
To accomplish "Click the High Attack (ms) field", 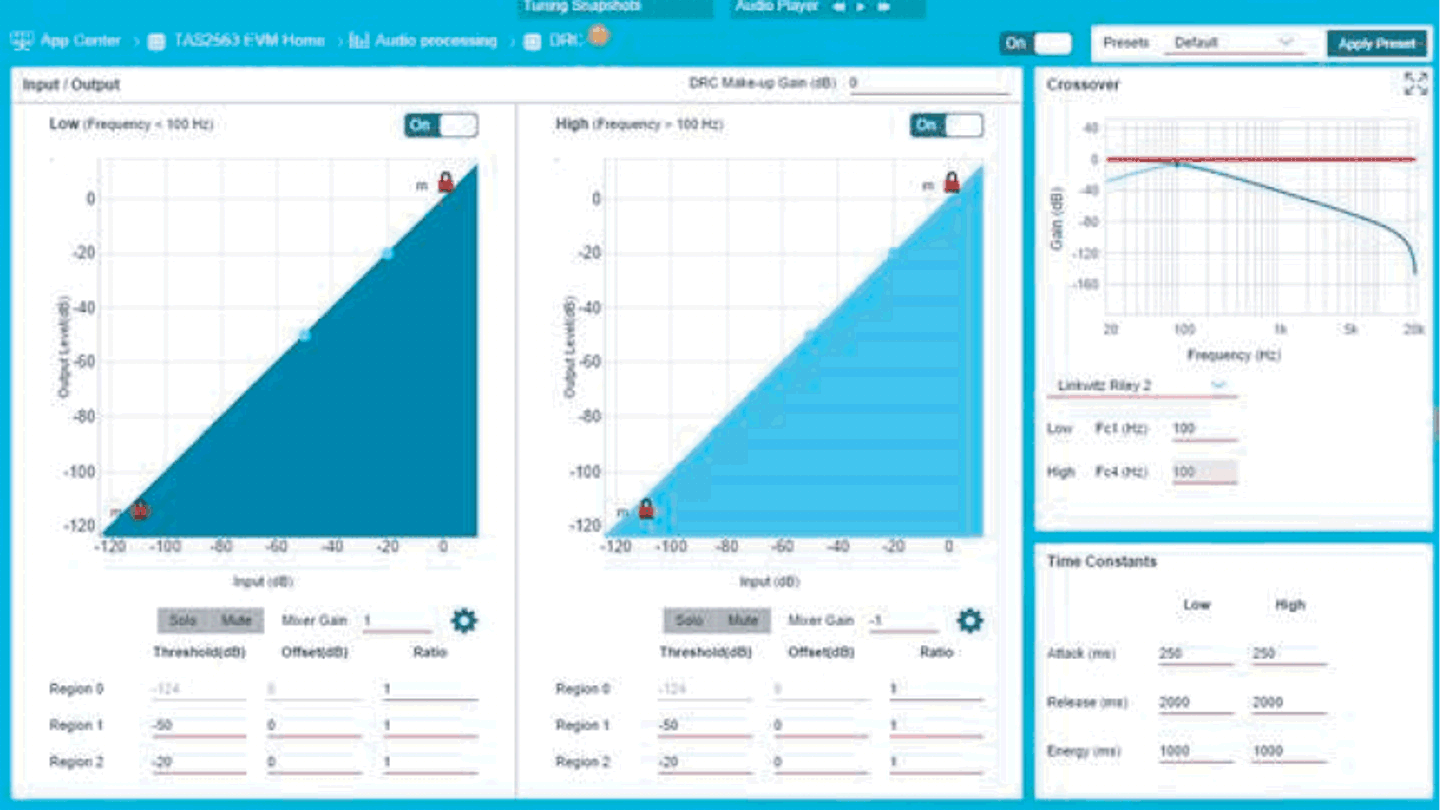I will [x=1288, y=654].
